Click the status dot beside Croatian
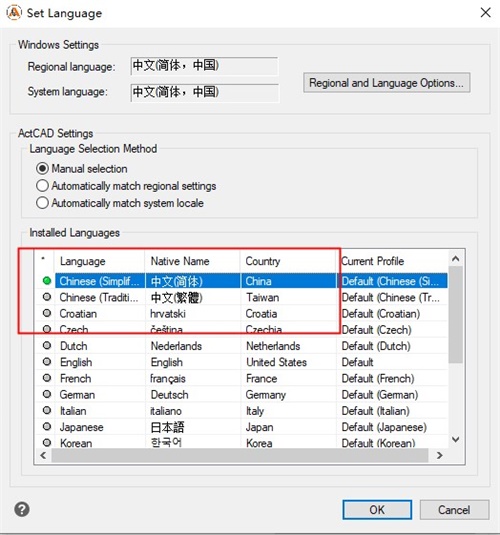500x535 pixels. 47,313
